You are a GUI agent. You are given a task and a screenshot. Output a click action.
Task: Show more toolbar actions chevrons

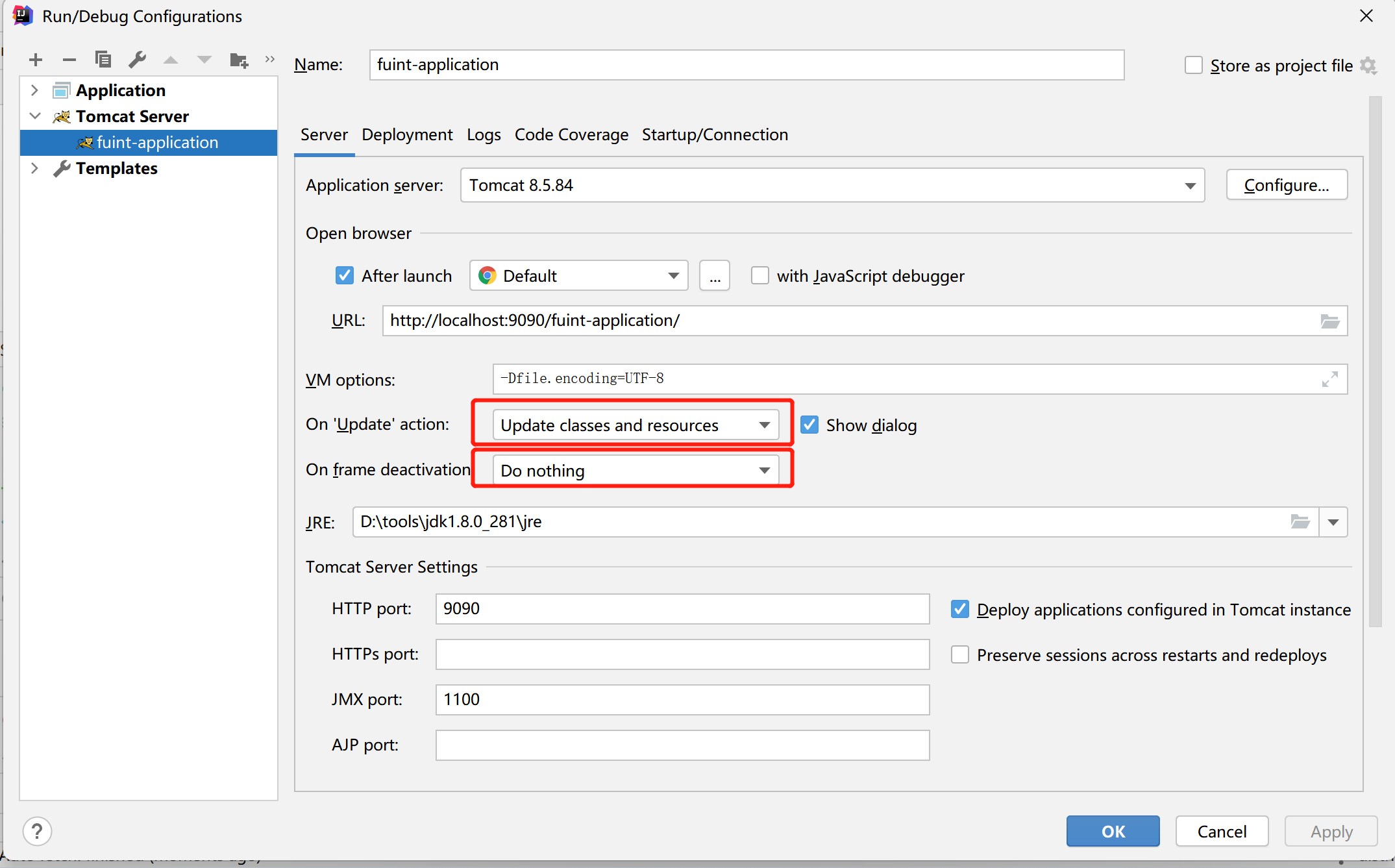point(270,59)
